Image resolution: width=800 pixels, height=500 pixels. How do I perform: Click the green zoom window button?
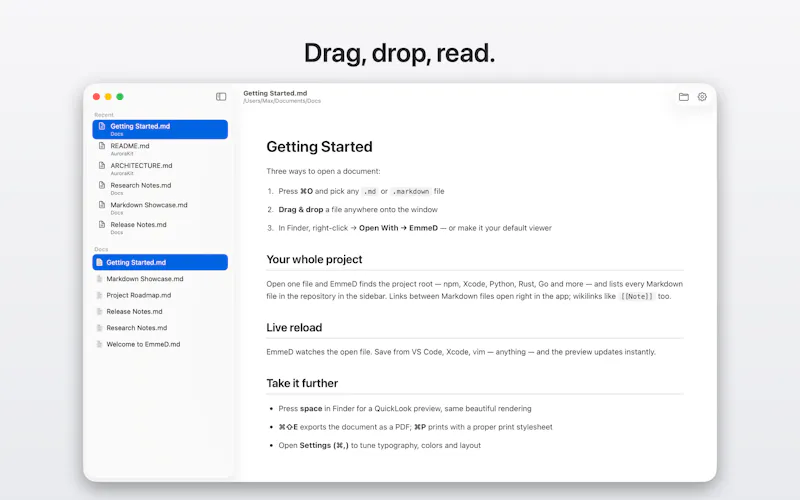click(x=120, y=96)
